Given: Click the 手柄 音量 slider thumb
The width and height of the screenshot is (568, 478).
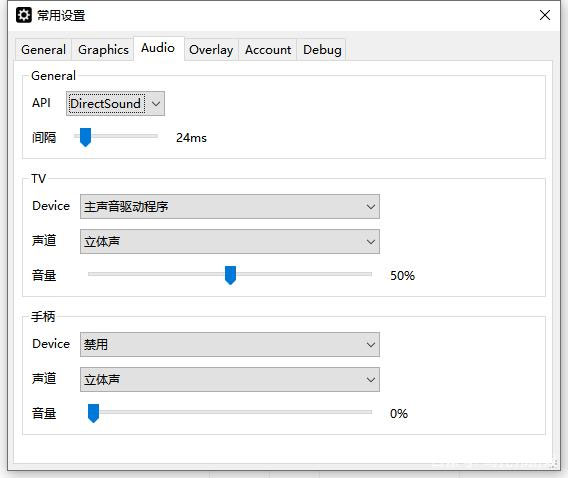Looking at the screenshot, I should [x=93, y=413].
